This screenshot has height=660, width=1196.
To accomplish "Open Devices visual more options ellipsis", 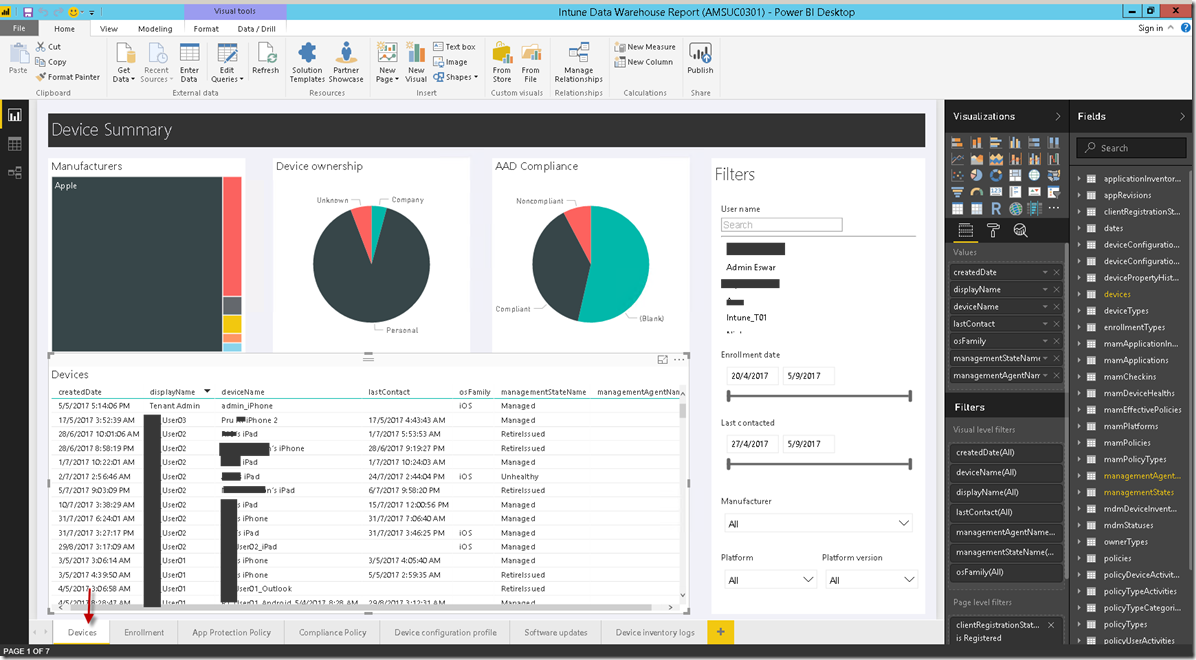I will pyautogui.click(x=679, y=359).
